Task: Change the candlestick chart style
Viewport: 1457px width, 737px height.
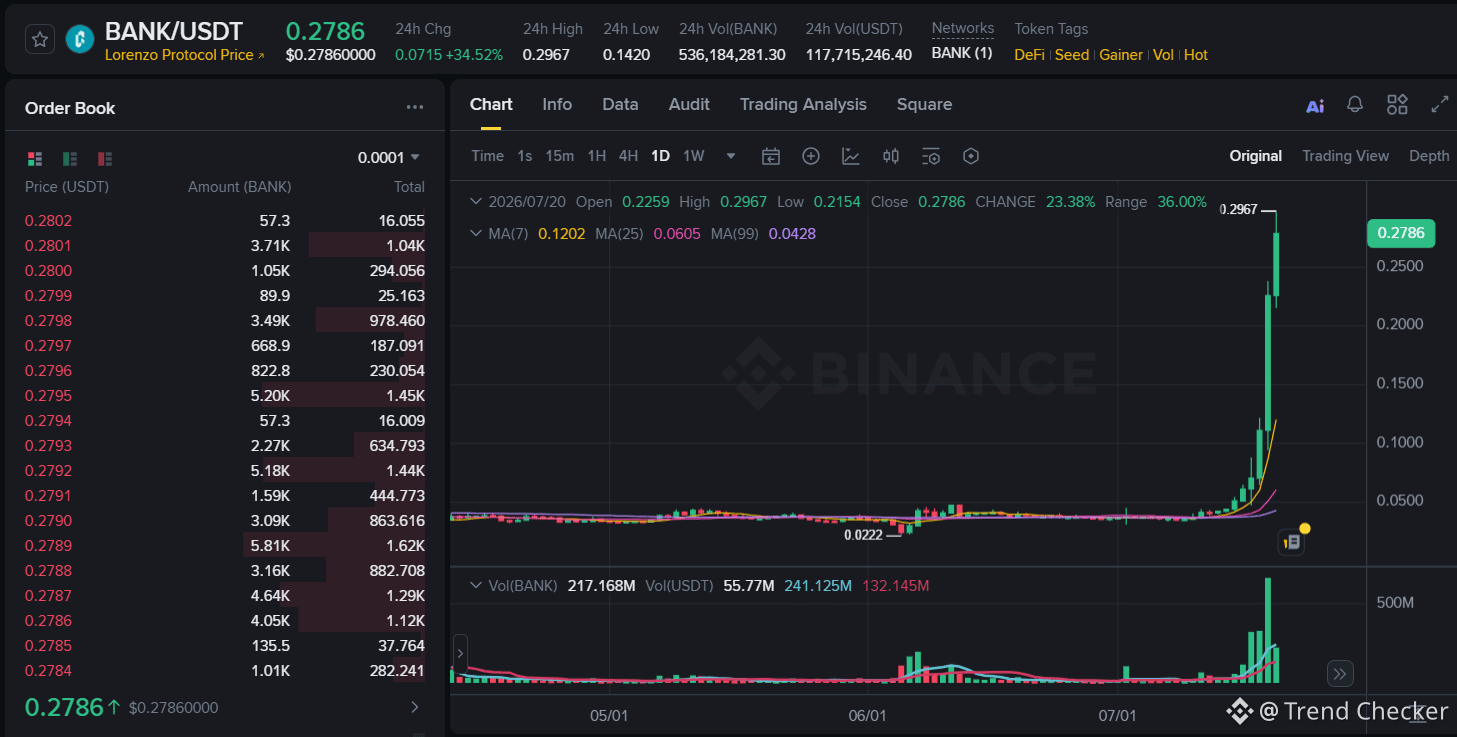Action: tap(891, 156)
